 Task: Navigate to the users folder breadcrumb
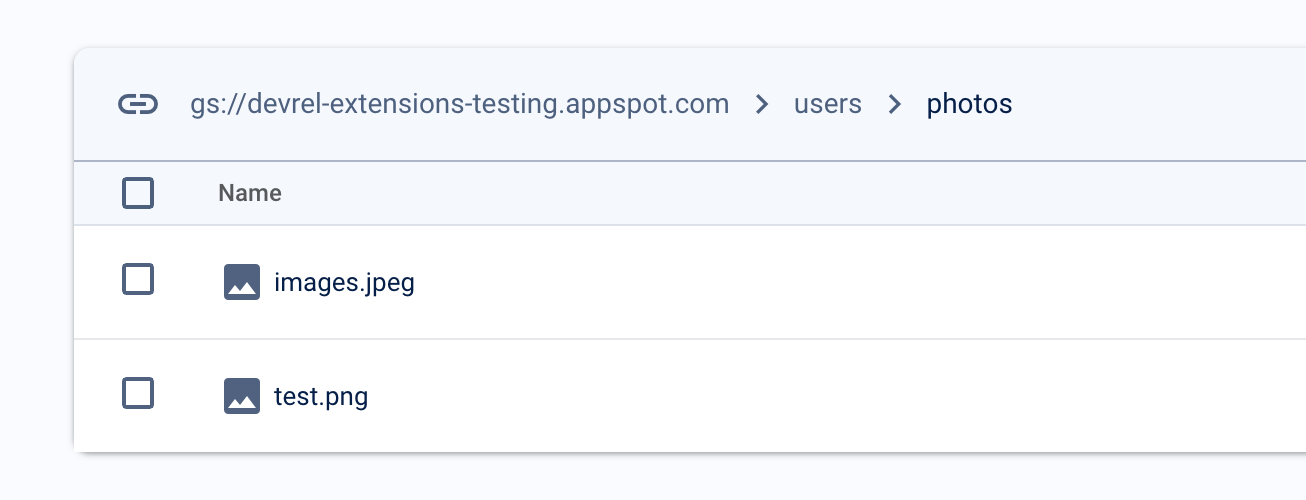click(828, 104)
